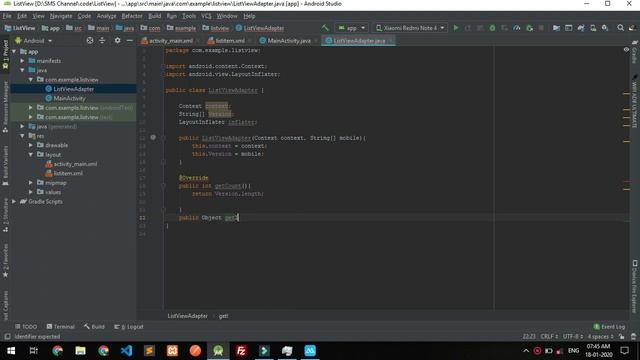The width and height of the screenshot is (640, 360).
Task: Open the app run configuration dropdown
Action: [351, 28]
